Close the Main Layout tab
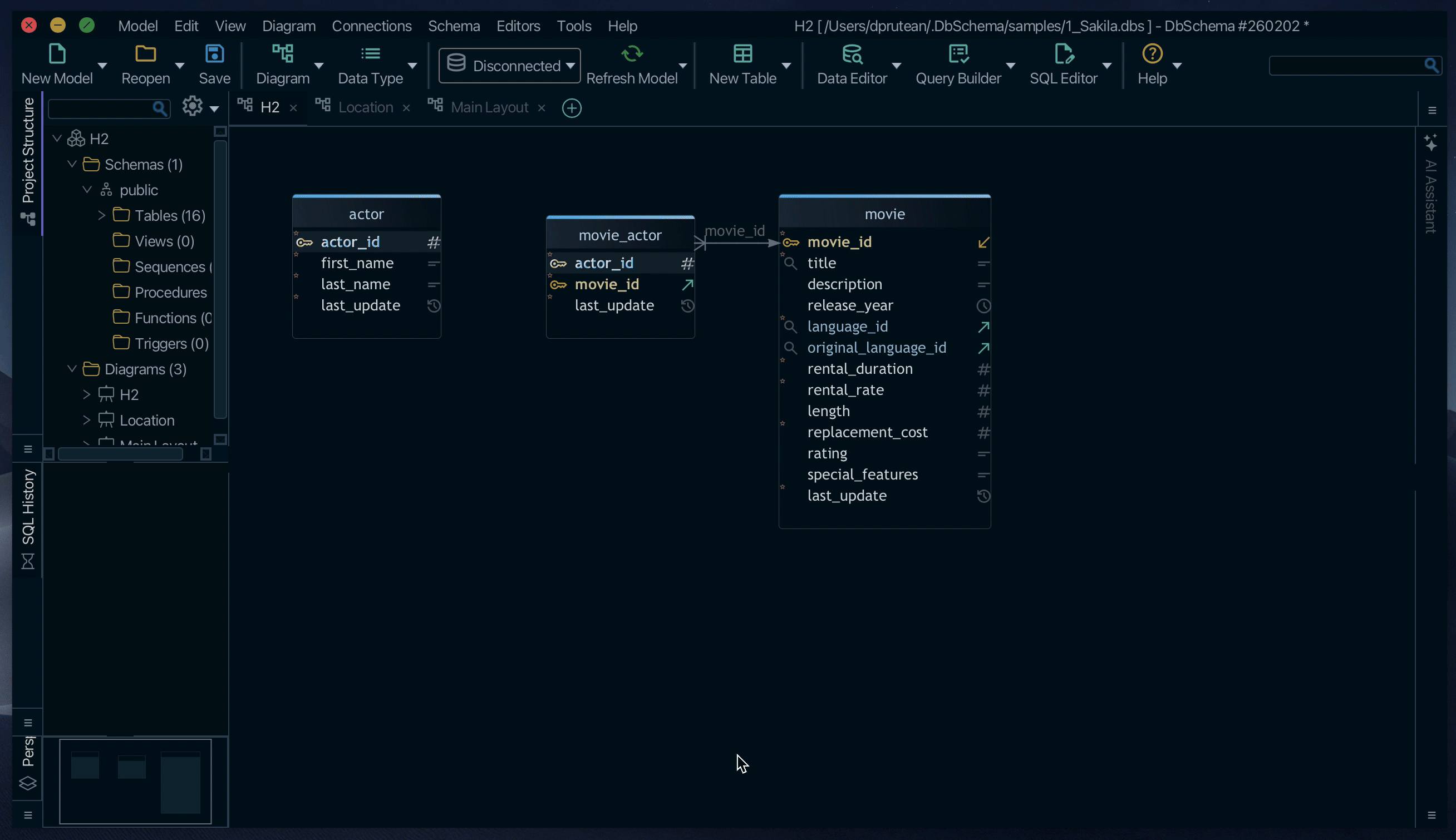The width and height of the screenshot is (1456, 840). (x=542, y=108)
